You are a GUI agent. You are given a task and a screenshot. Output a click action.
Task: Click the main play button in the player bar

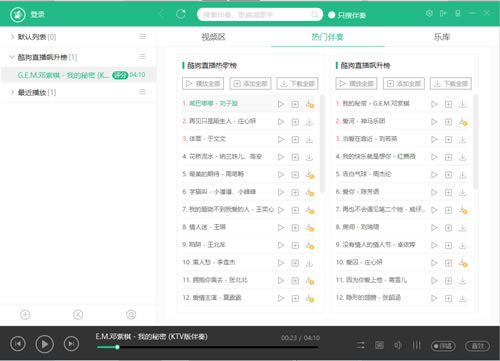point(45,344)
